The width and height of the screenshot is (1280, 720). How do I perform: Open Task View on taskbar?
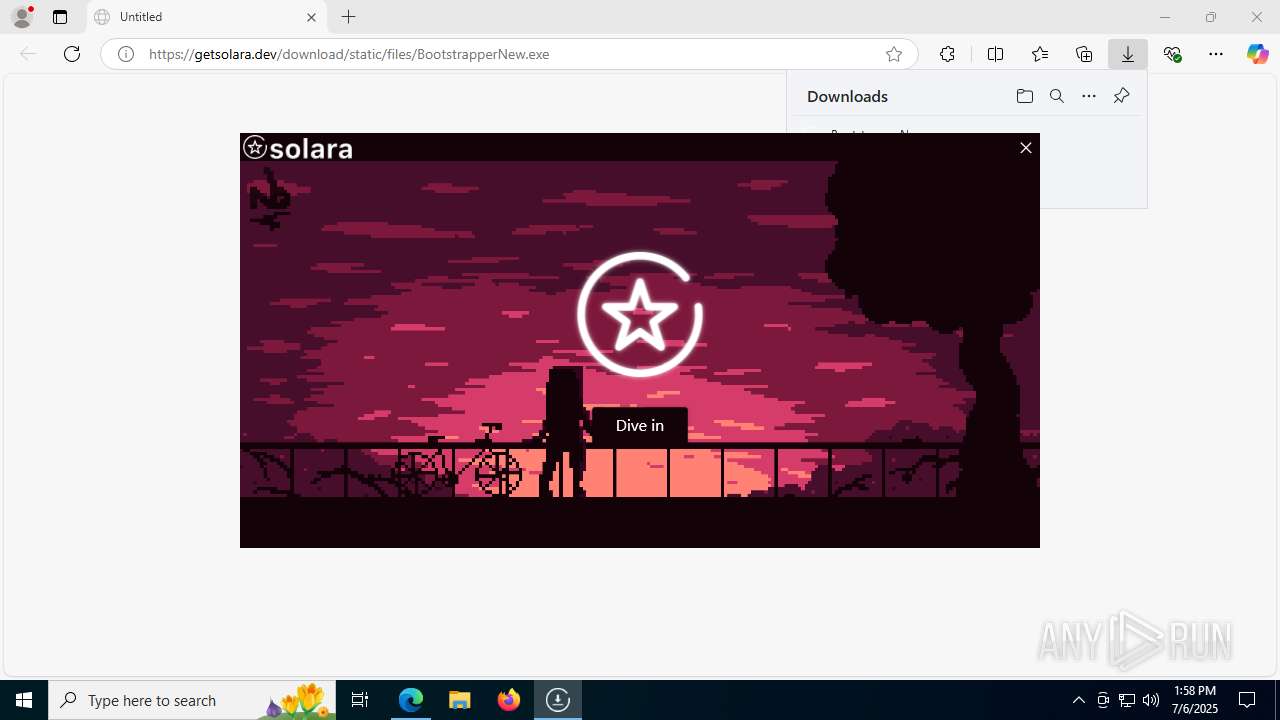click(360, 700)
